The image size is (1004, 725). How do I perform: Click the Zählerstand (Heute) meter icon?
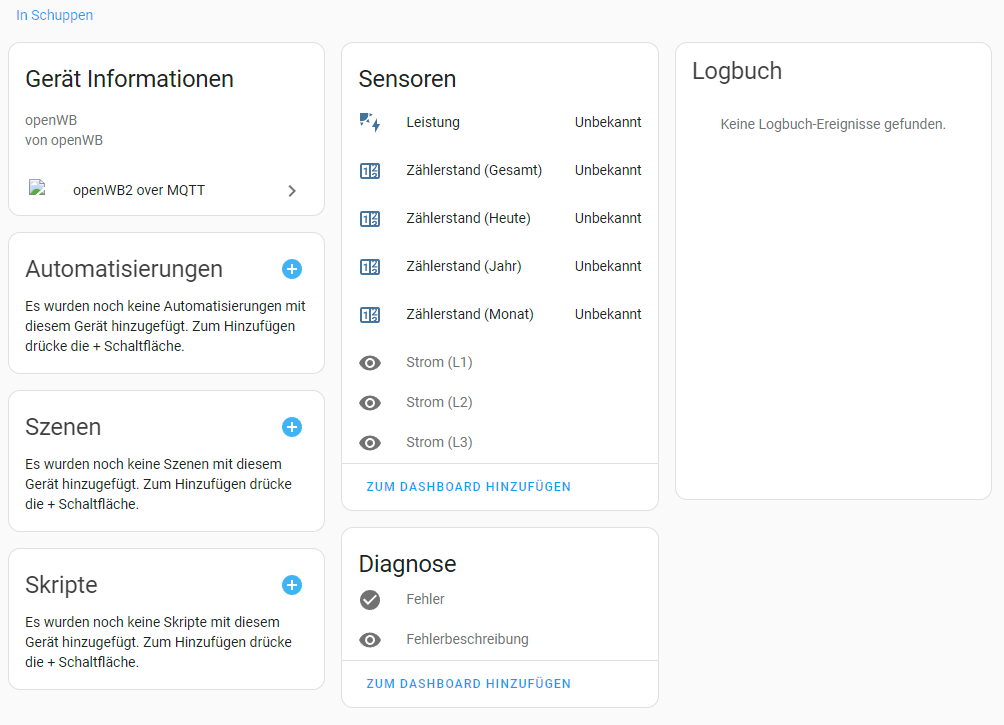370,219
